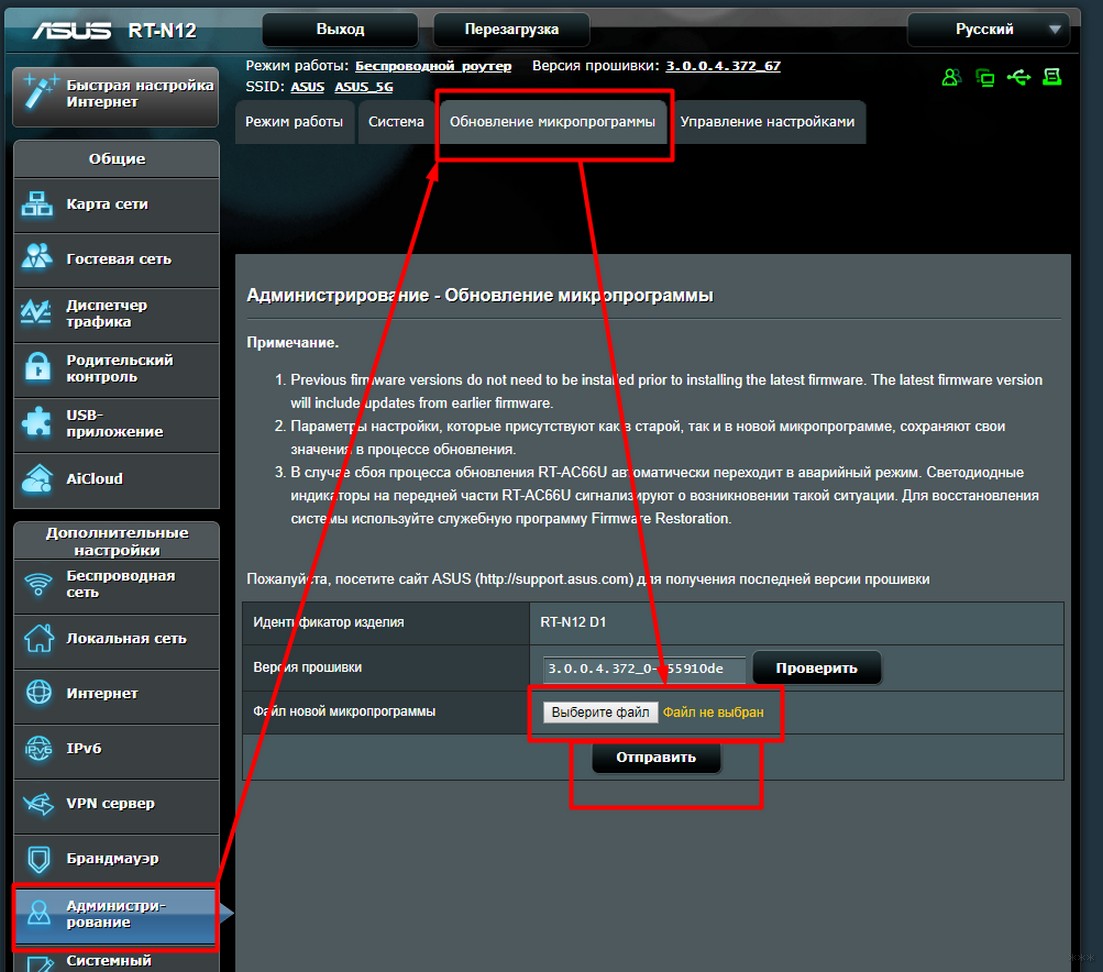The height and width of the screenshot is (972, 1103).
Task: Open Wireless (Беспроводная сеть) Wi-Fi icon
Action: tap(38, 584)
